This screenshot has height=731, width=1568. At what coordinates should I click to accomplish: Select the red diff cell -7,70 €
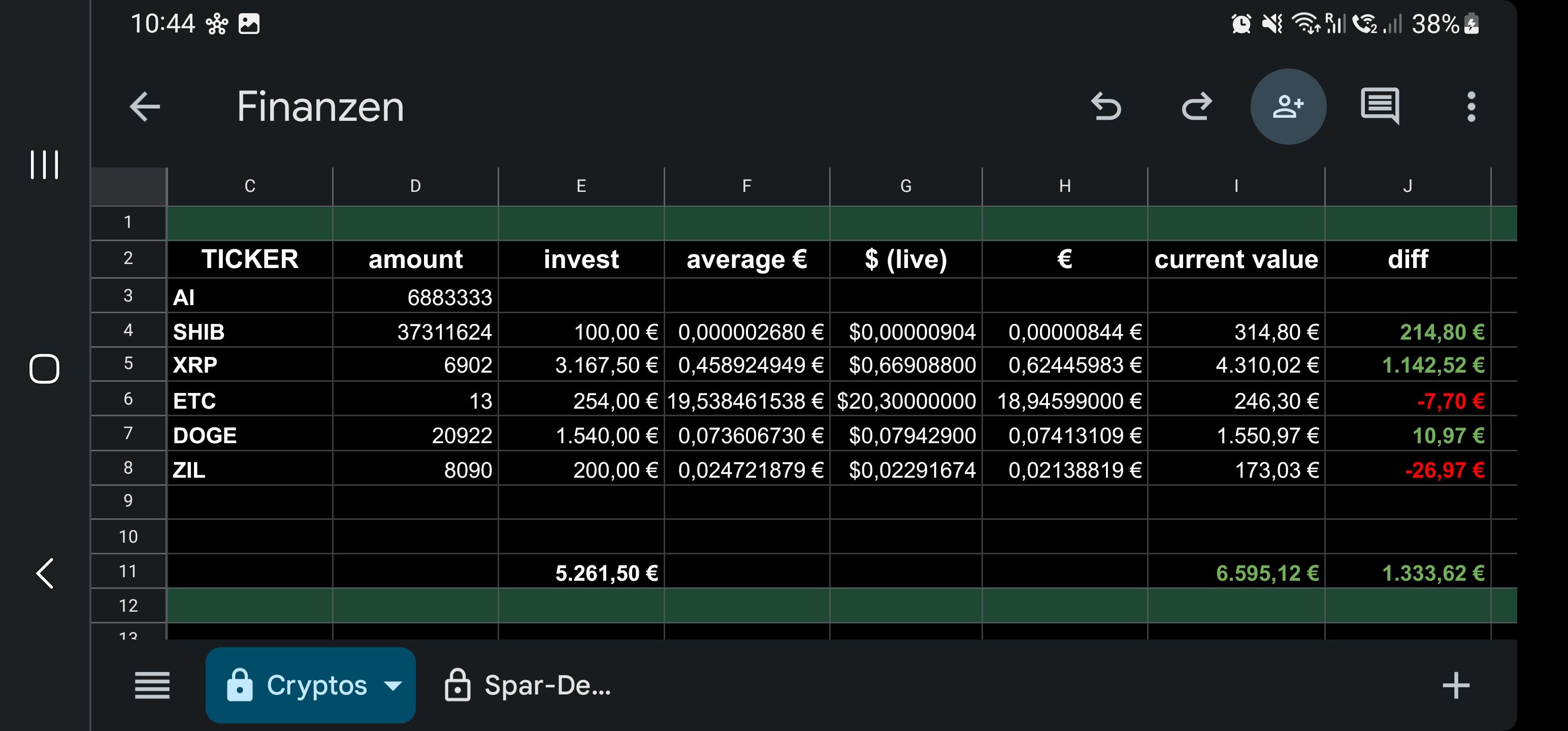click(x=1408, y=400)
